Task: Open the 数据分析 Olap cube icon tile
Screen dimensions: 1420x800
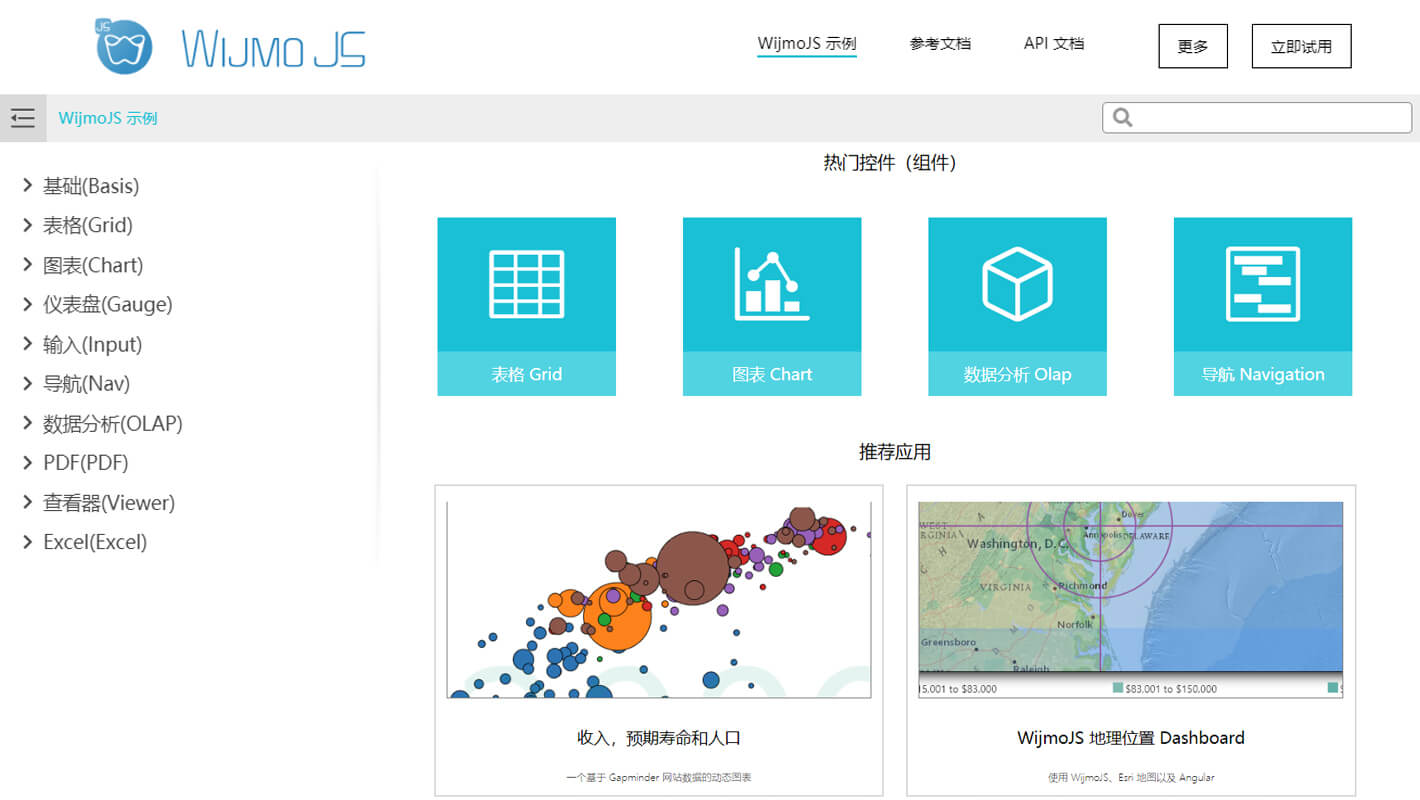Action: tap(1017, 285)
